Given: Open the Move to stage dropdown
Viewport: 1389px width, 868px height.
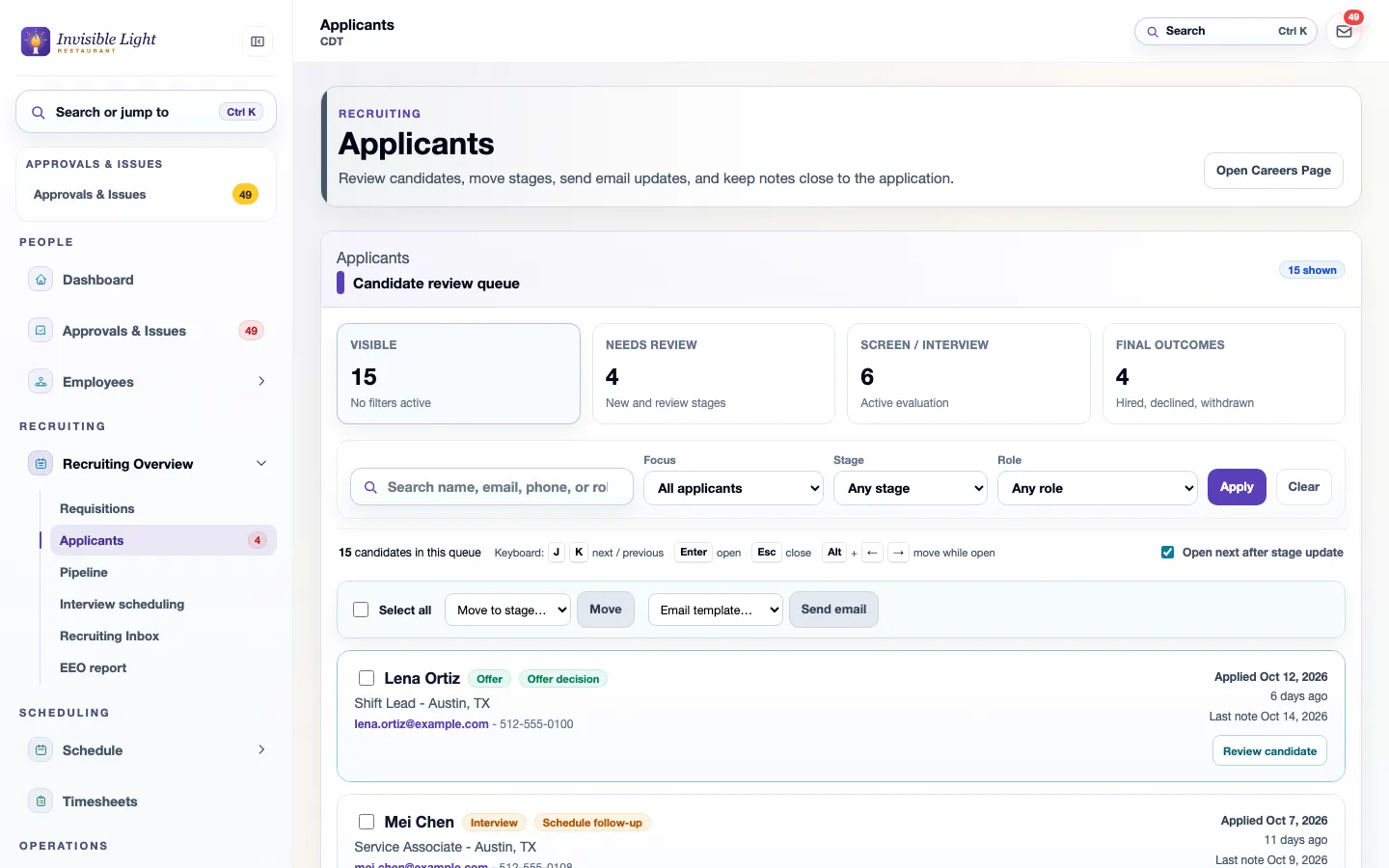Looking at the screenshot, I should [507, 610].
